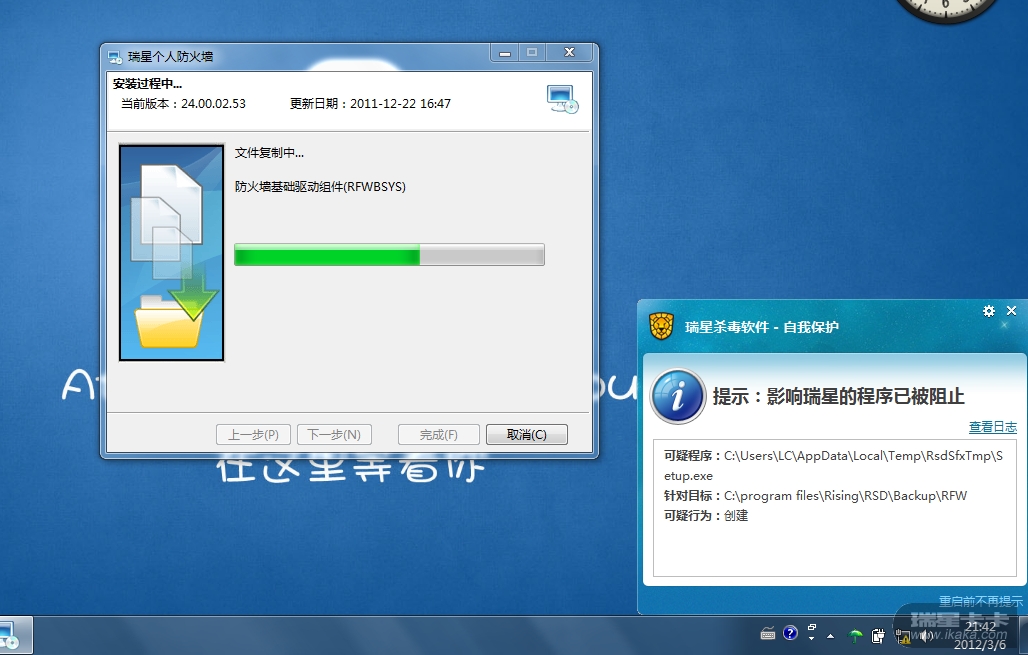The image size is (1028, 655).
Task: Minimize the 瑞星个人防火墙 installer window
Action: point(505,53)
